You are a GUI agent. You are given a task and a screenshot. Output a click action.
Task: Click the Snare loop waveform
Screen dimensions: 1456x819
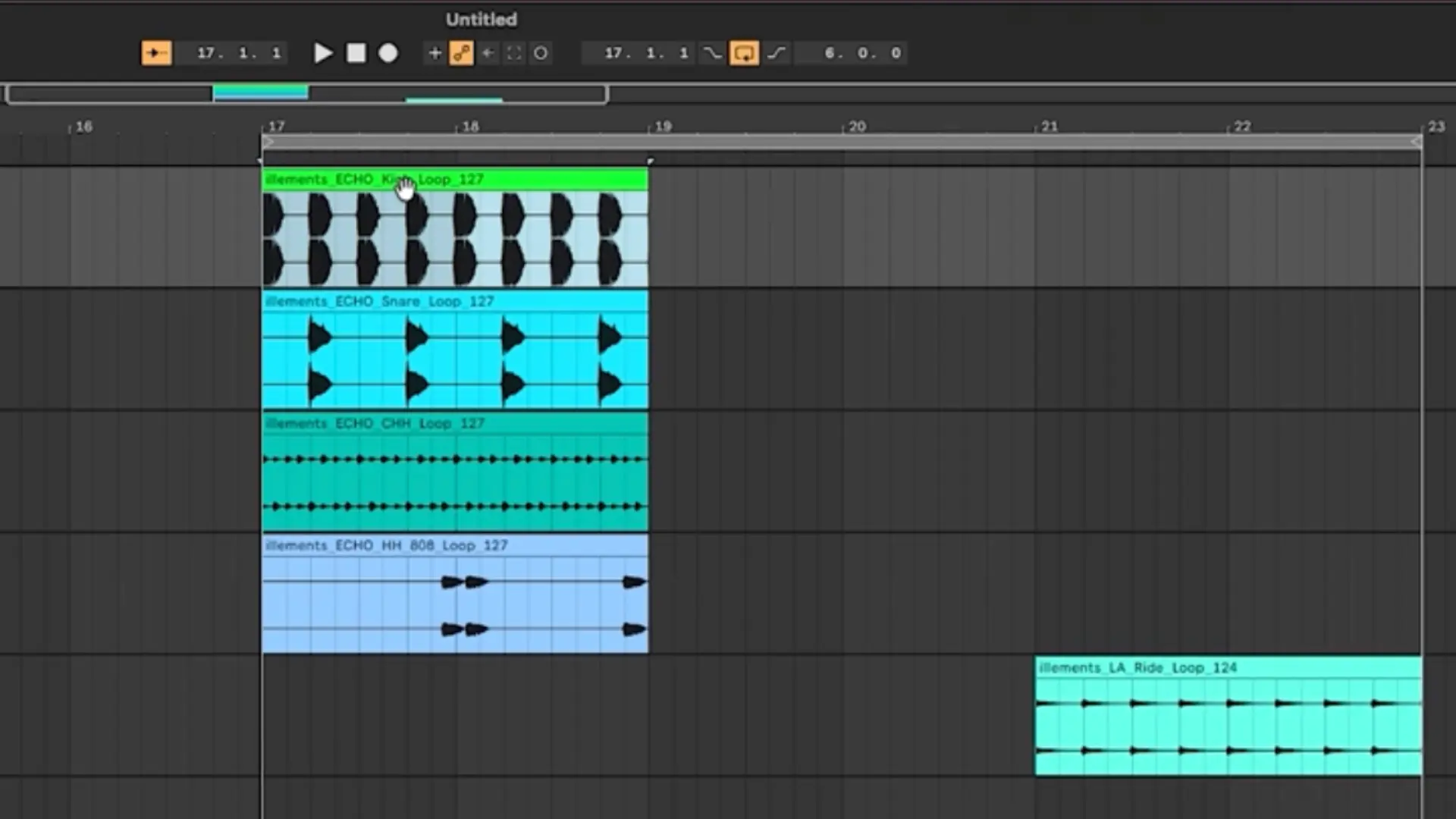pos(455,360)
